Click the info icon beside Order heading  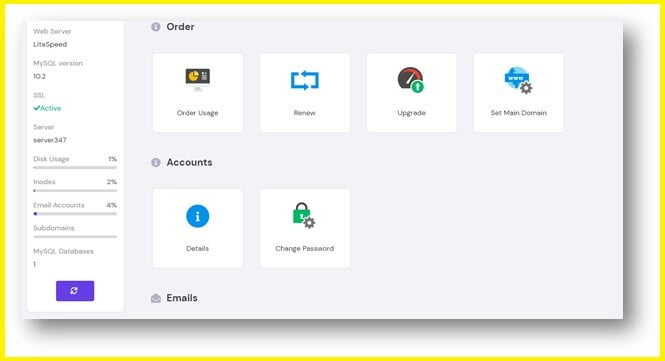tap(156, 27)
